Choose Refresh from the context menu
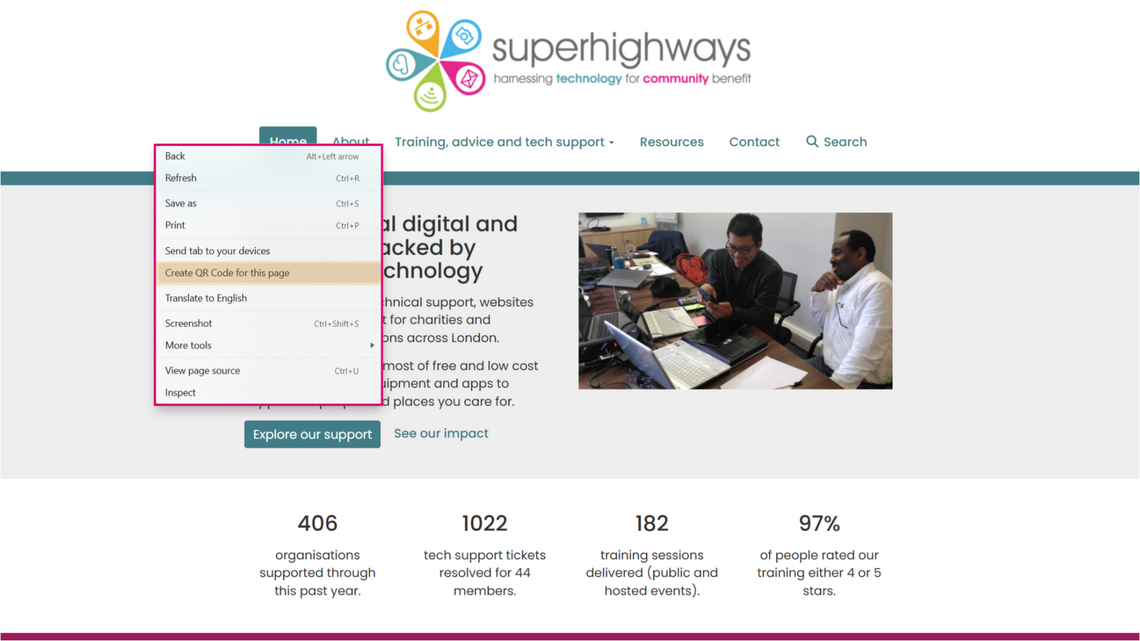The width and height of the screenshot is (1140, 641). [181, 178]
